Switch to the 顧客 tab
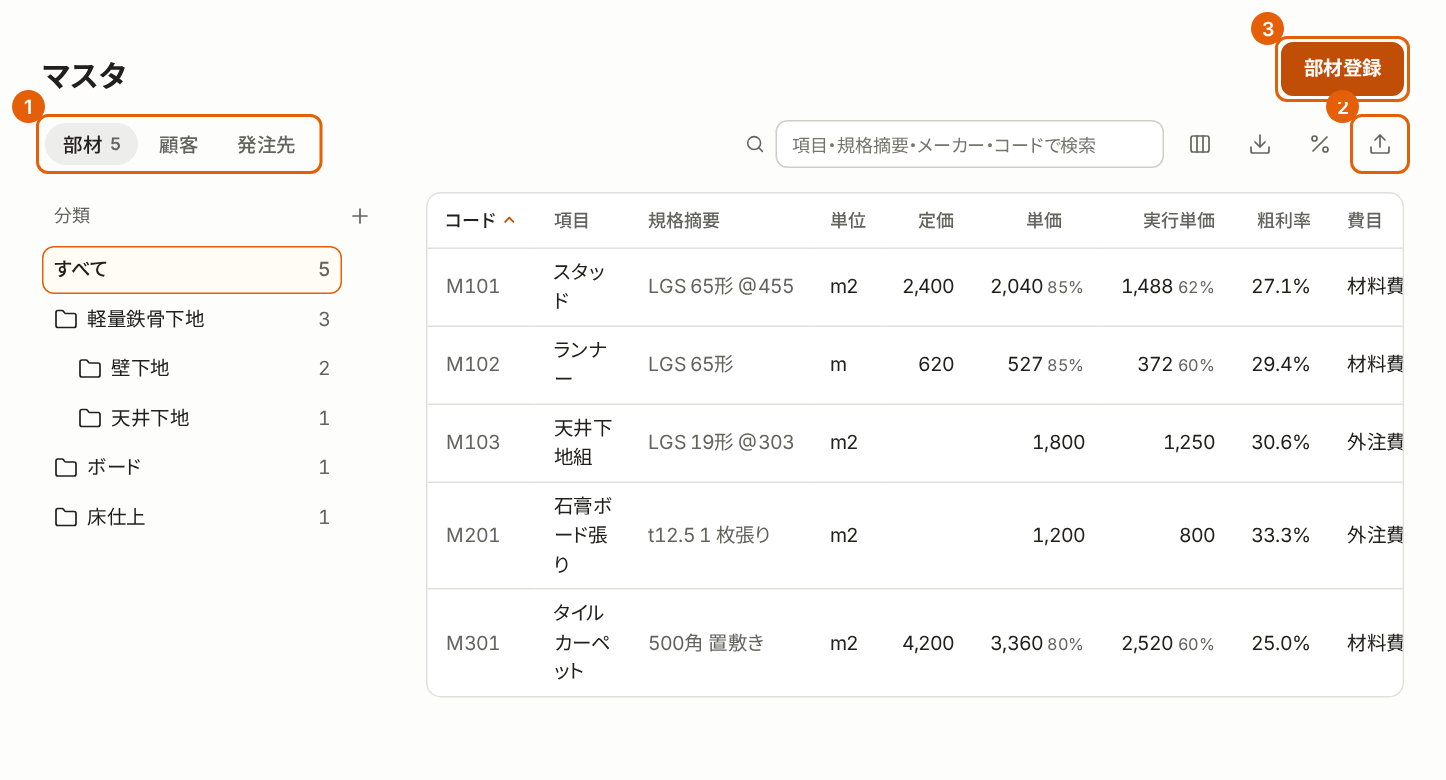1446x780 pixels. pyautogui.click(x=179, y=145)
